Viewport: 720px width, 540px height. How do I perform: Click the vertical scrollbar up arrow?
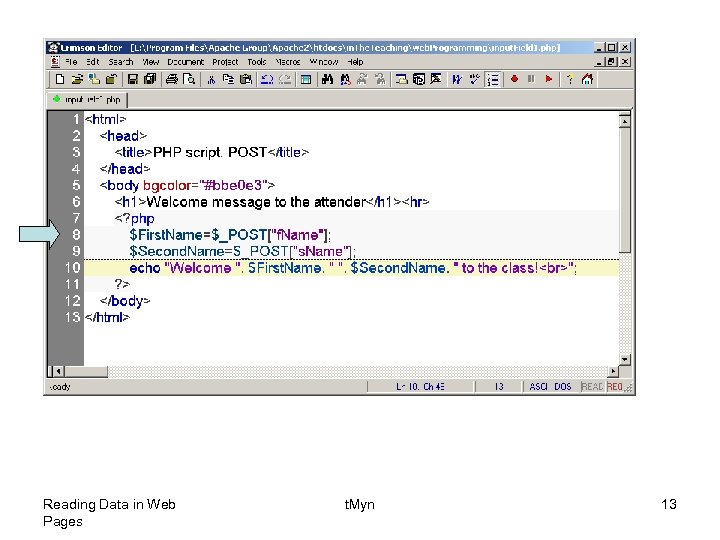click(x=624, y=121)
